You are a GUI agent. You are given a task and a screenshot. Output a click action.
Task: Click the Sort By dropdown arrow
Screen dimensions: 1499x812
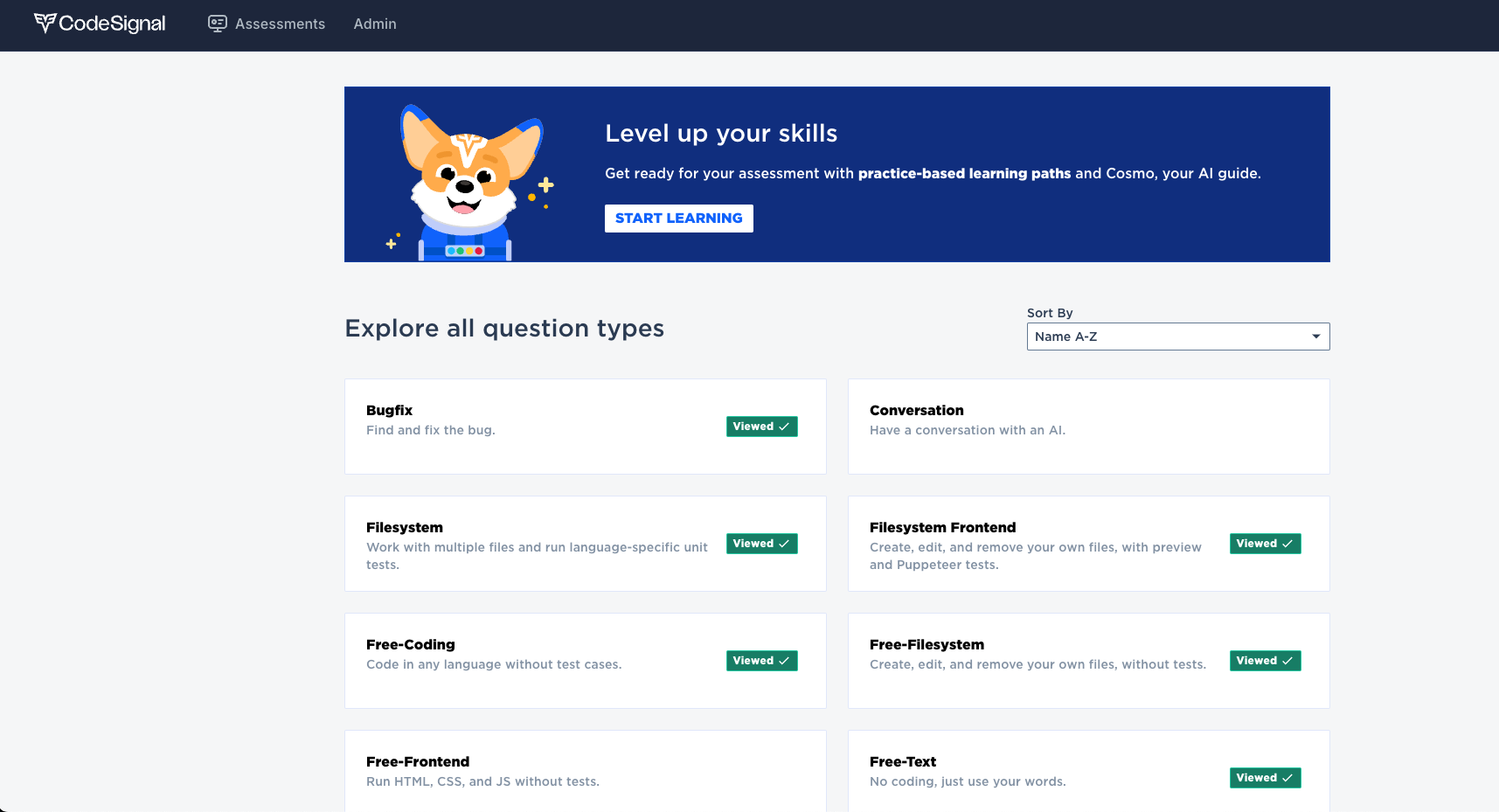(1315, 337)
